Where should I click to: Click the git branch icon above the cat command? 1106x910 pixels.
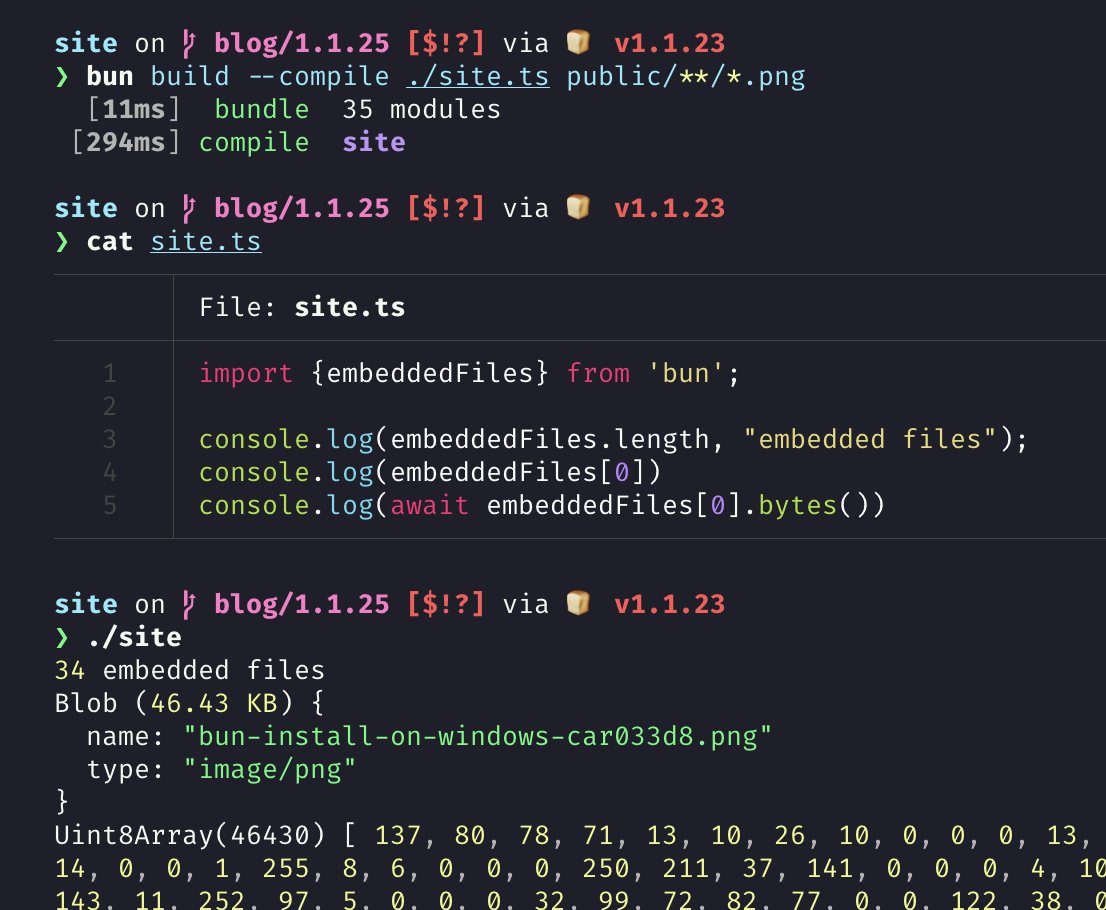tap(189, 208)
